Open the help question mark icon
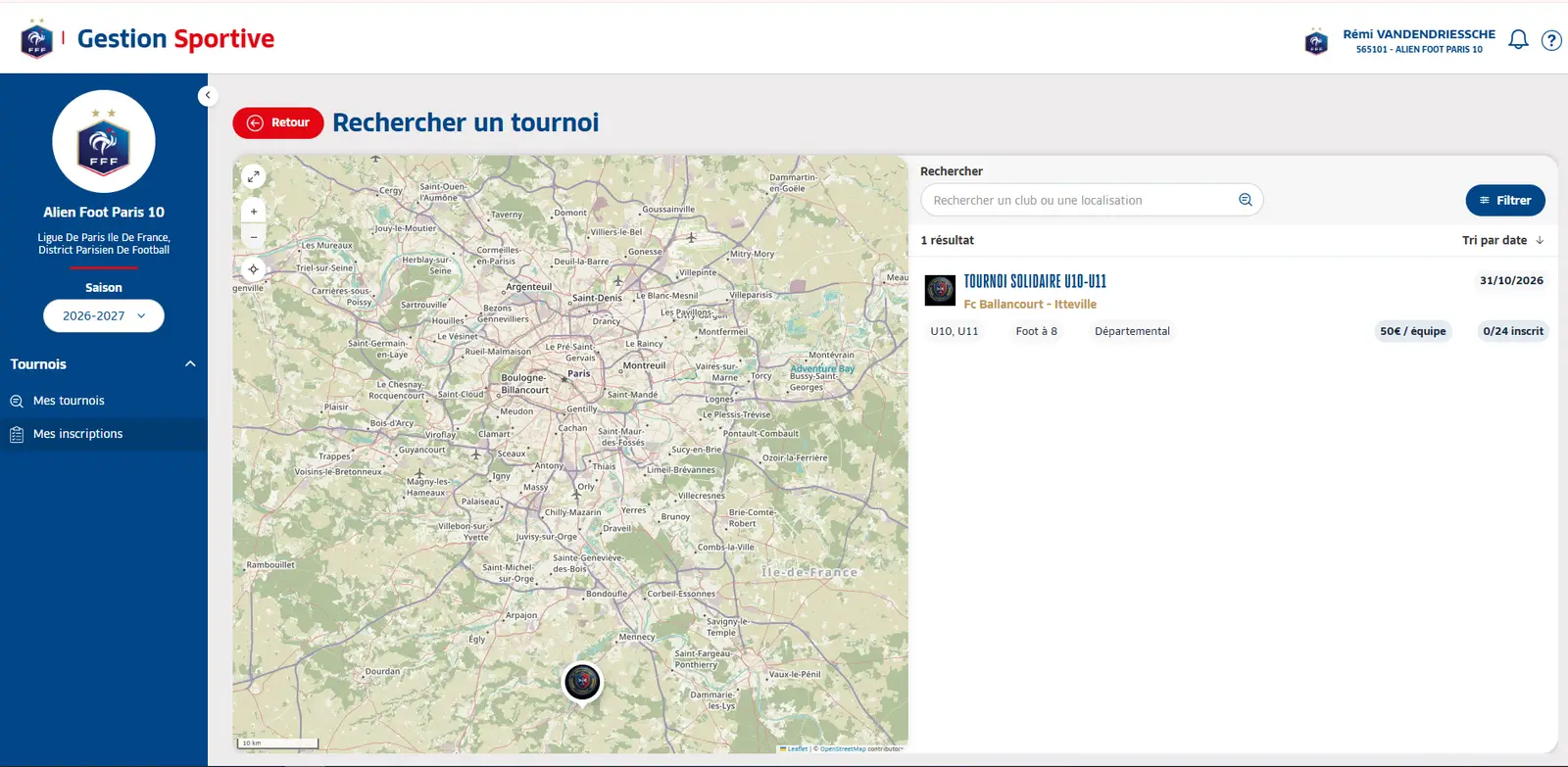This screenshot has height=767, width=1568. [x=1551, y=40]
